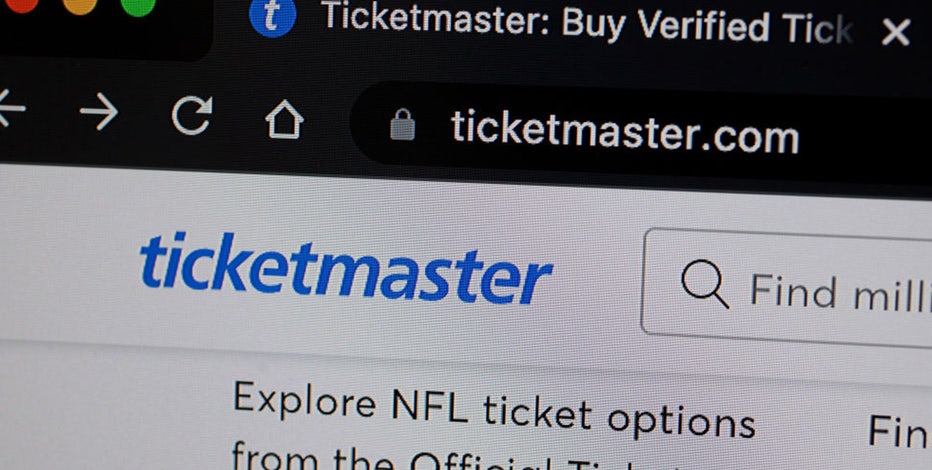Image resolution: width=932 pixels, height=470 pixels.
Task: Click the 'from the Official' text line
Action: [416, 458]
